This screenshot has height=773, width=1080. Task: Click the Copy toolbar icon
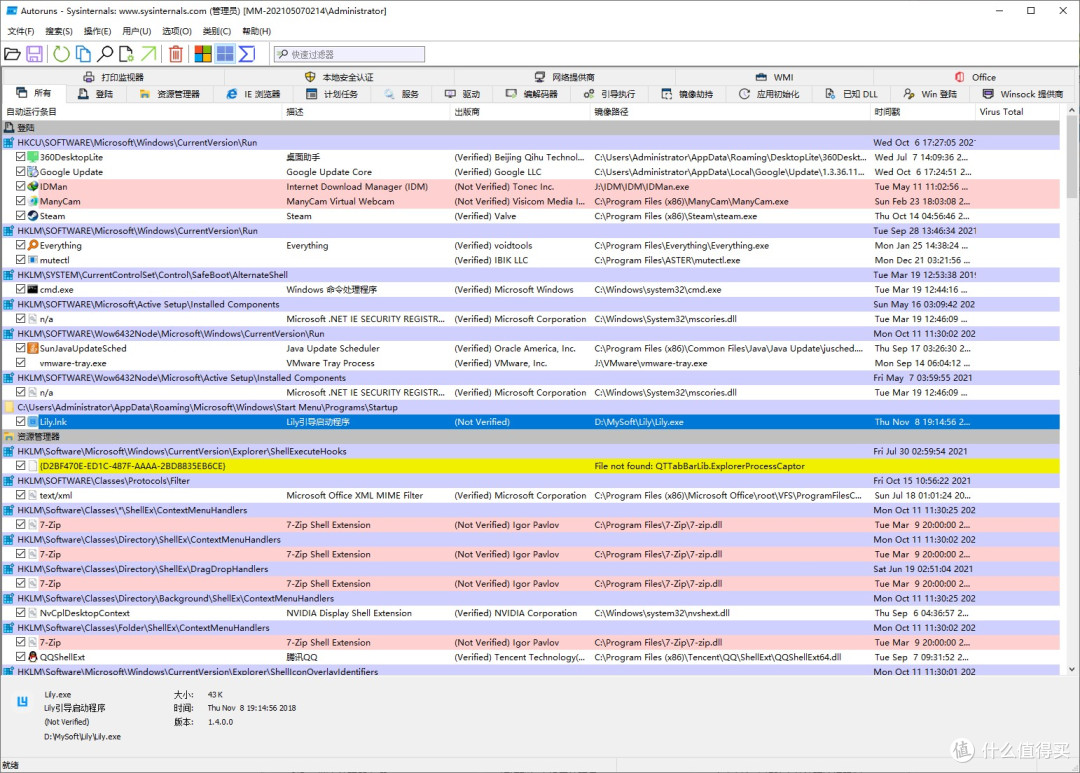pyautogui.click(x=83, y=54)
